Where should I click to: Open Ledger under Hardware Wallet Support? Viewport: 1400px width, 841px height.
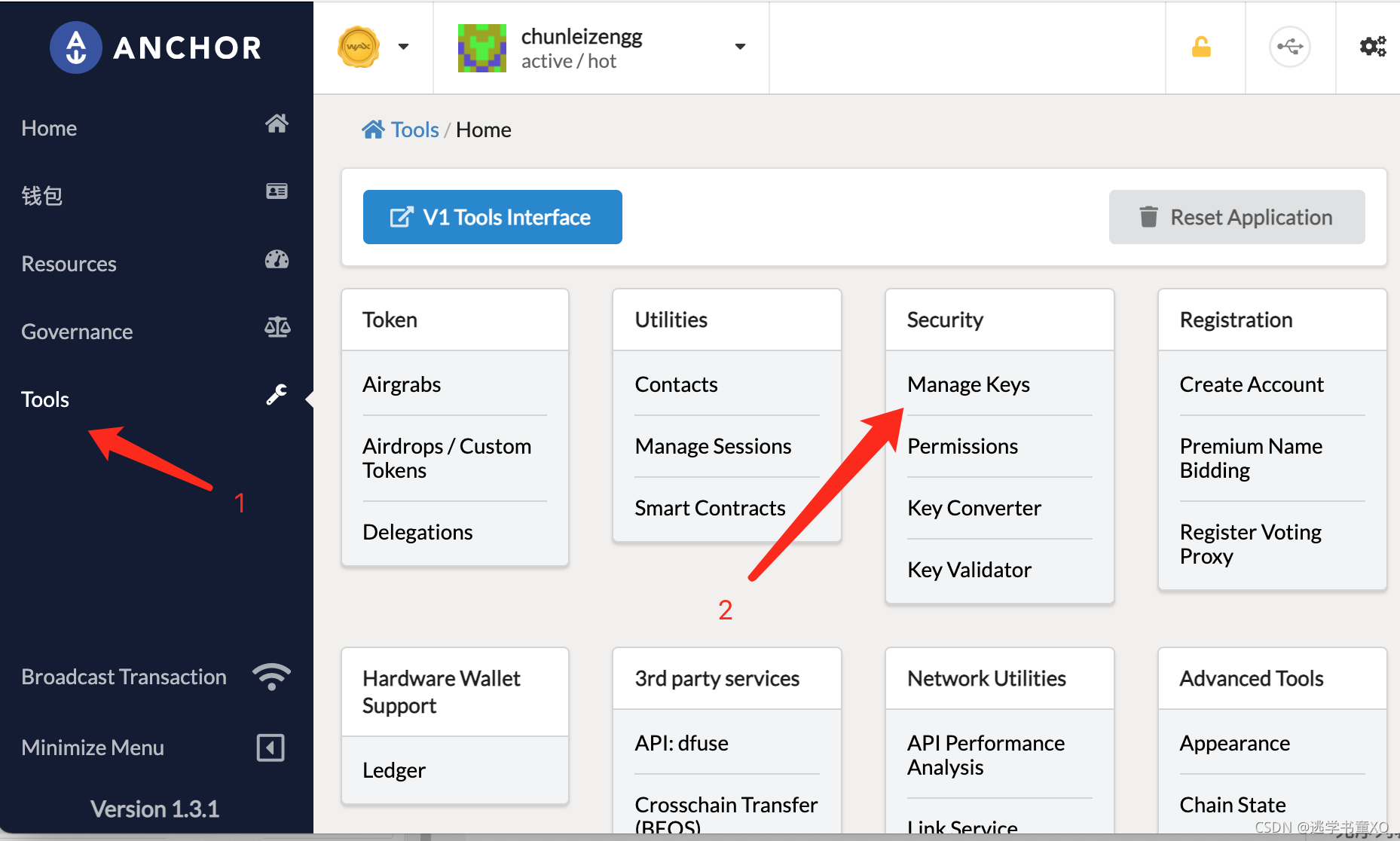[393, 770]
